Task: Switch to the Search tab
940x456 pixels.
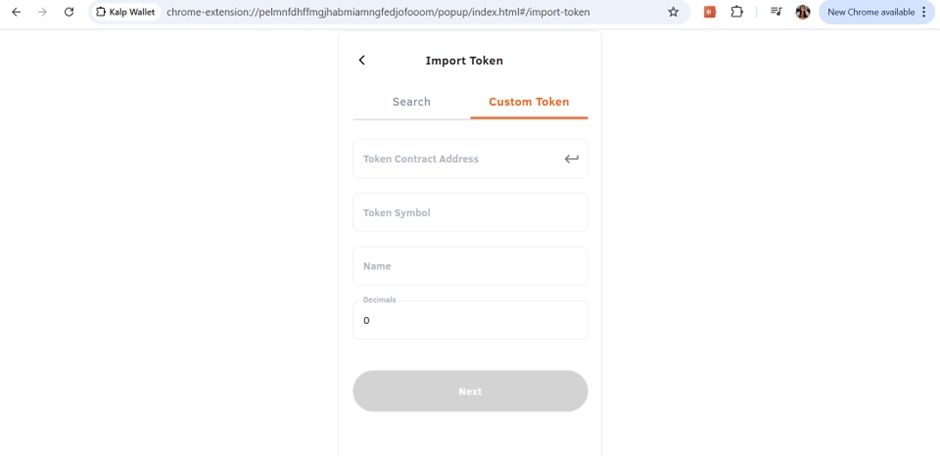Action: tap(411, 102)
